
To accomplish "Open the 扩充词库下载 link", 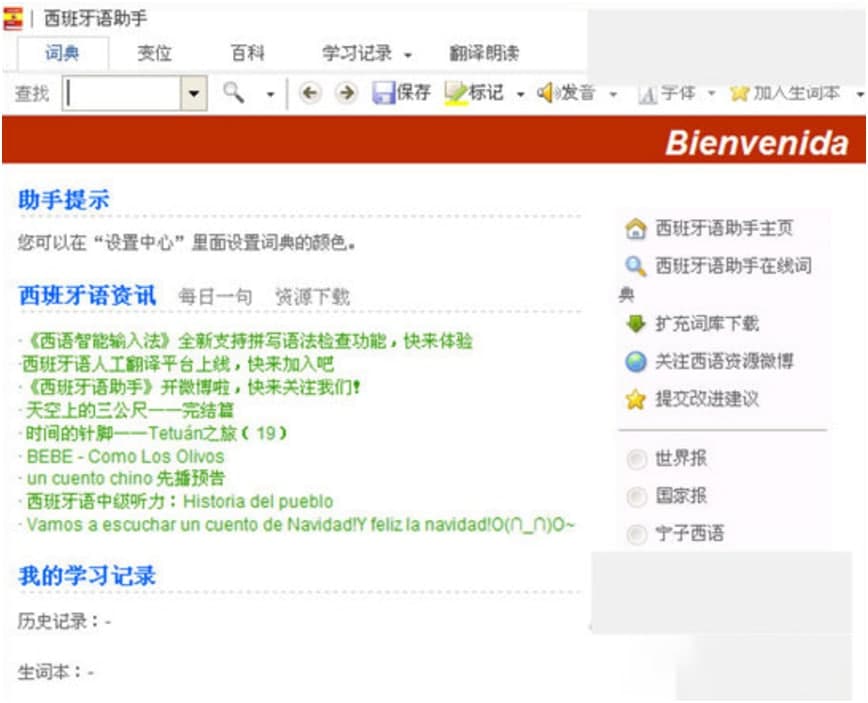I will (706, 323).
